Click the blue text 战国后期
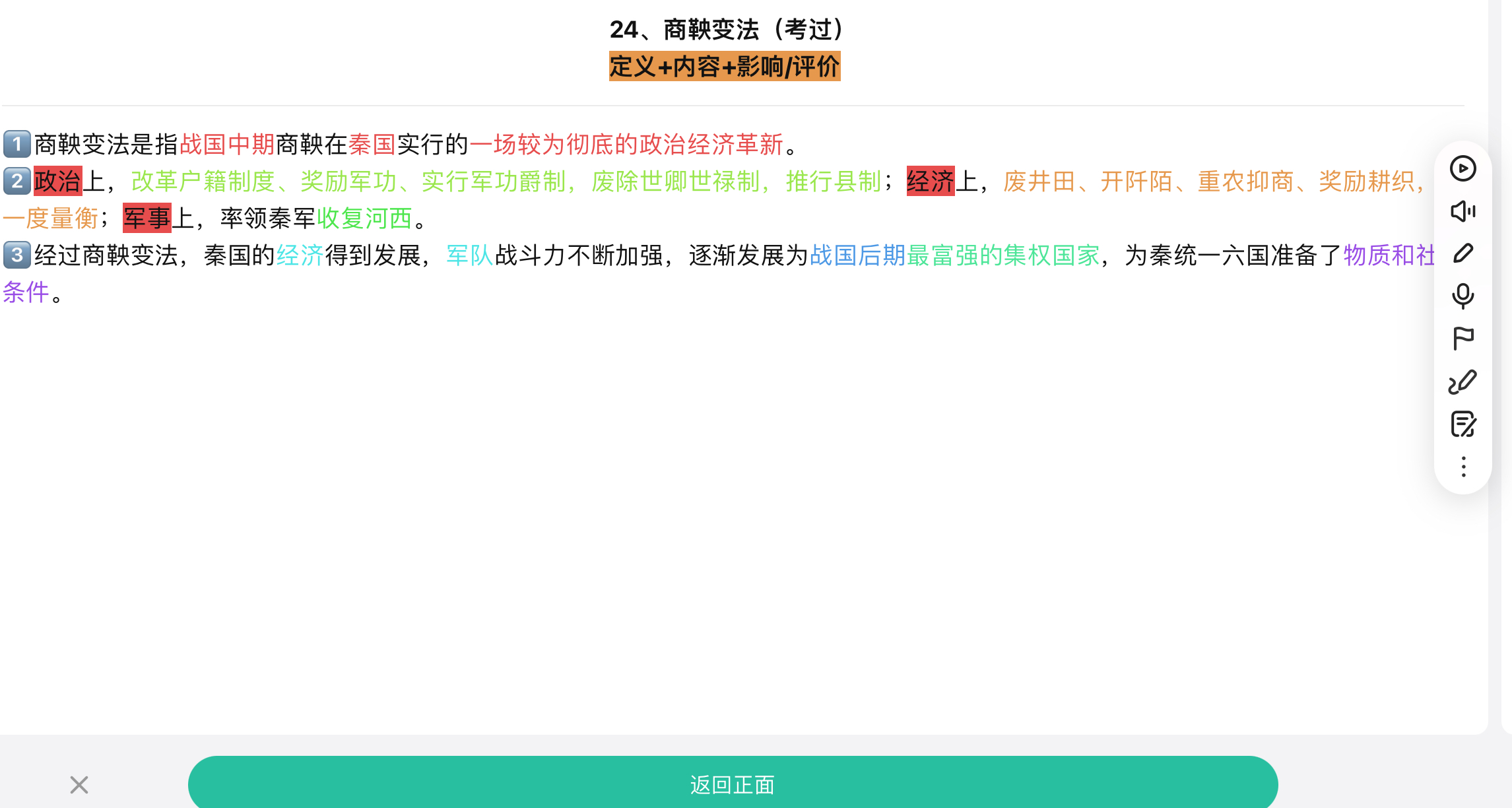Image resolution: width=1512 pixels, height=808 pixels. [858, 255]
